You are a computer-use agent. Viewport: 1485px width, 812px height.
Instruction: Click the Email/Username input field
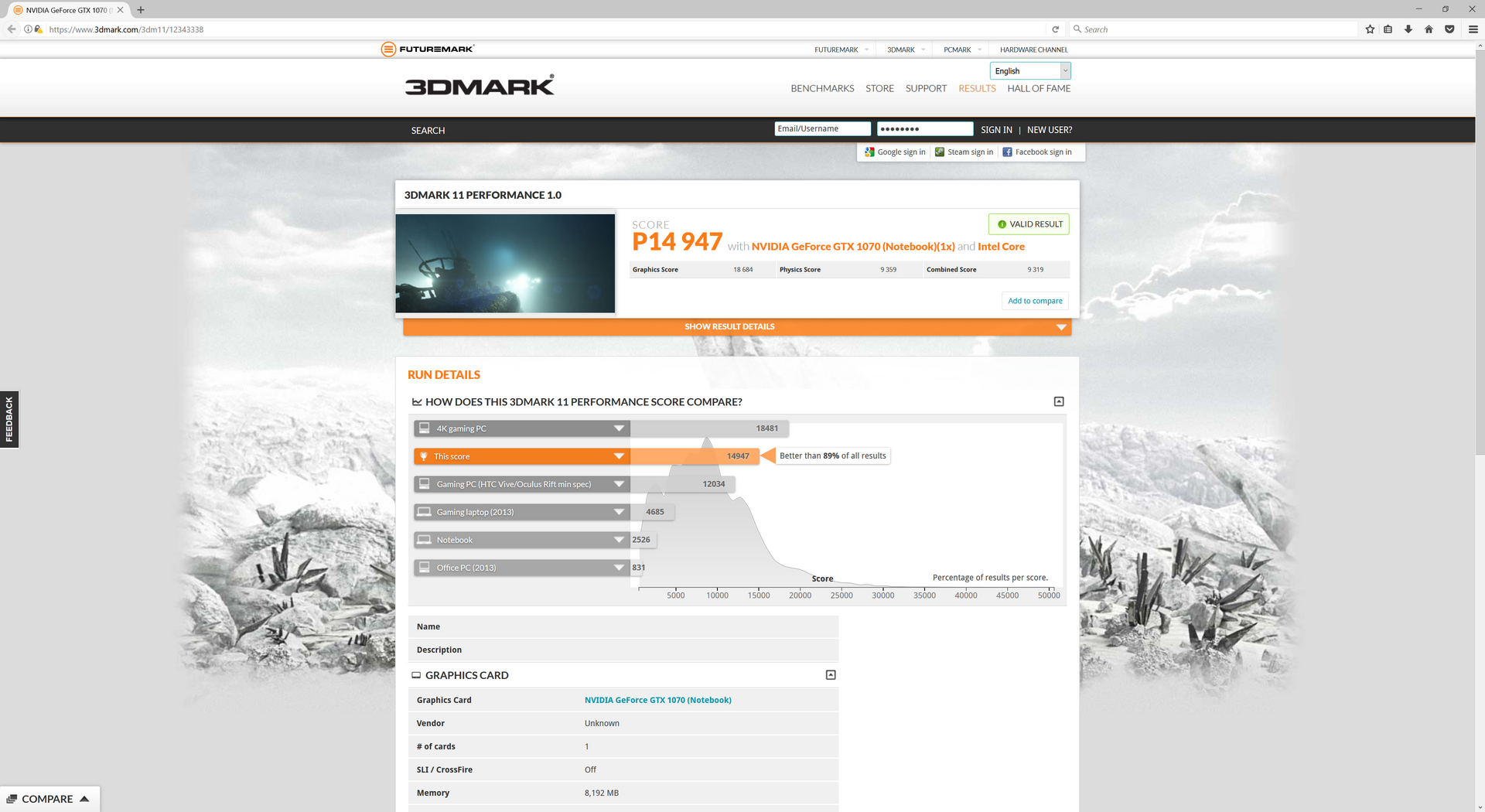(x=822, y=129)
